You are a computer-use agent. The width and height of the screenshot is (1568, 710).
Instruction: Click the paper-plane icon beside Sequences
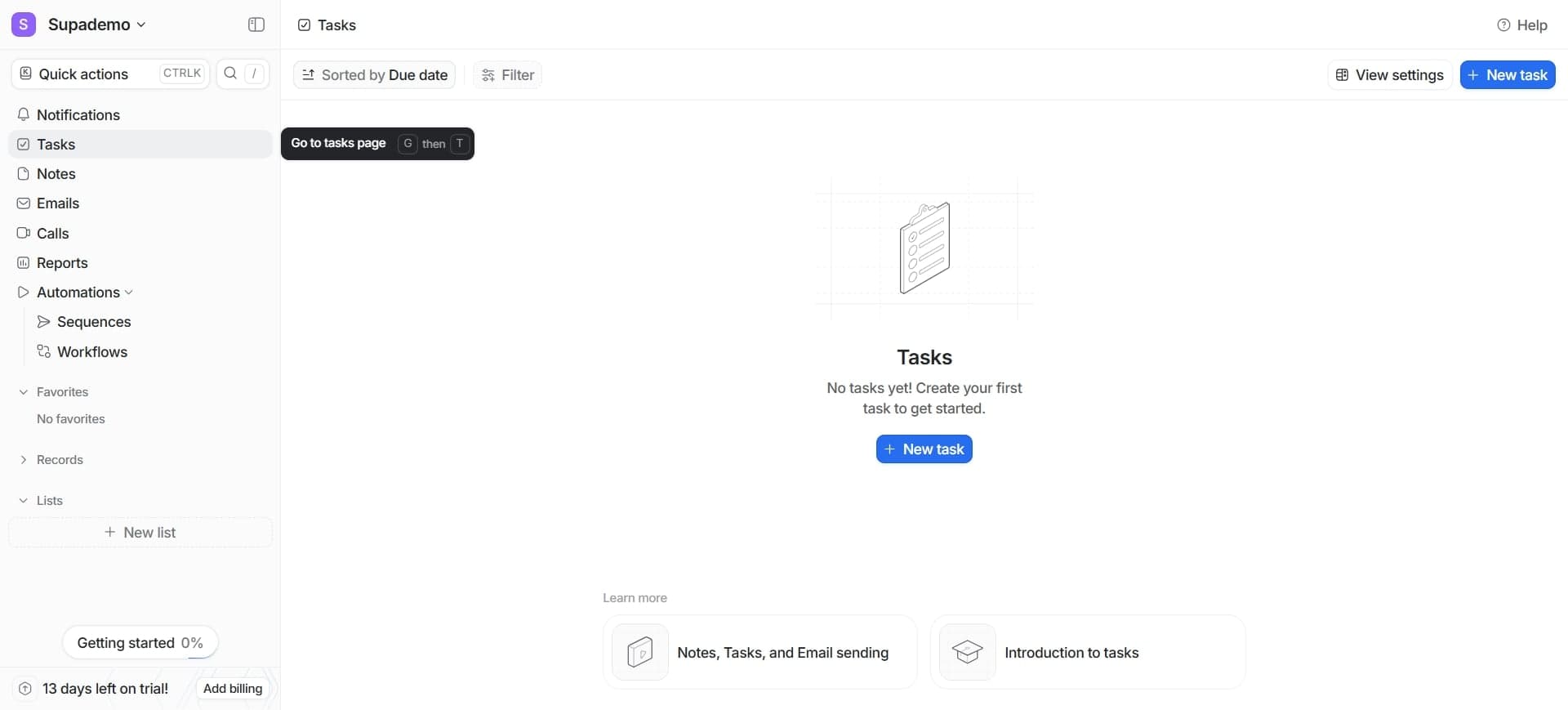44,322
